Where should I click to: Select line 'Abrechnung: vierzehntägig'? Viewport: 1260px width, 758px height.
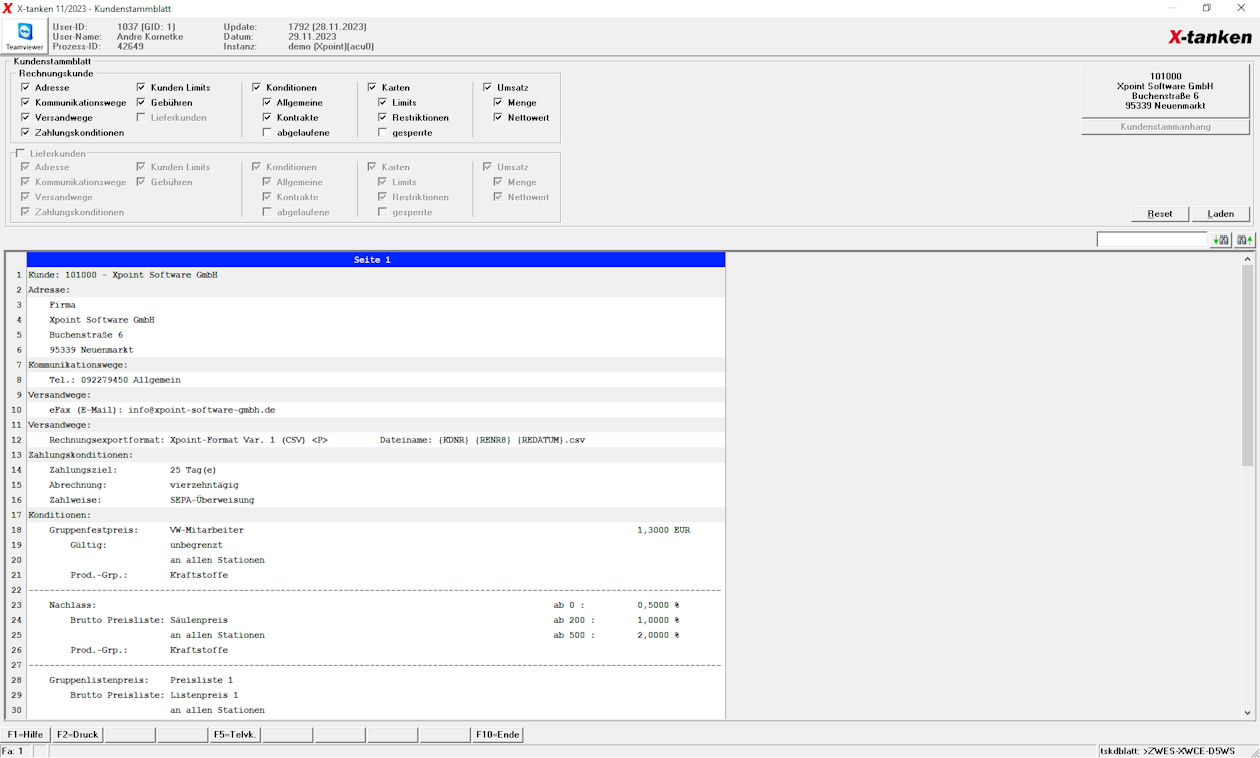coord(375,485)
